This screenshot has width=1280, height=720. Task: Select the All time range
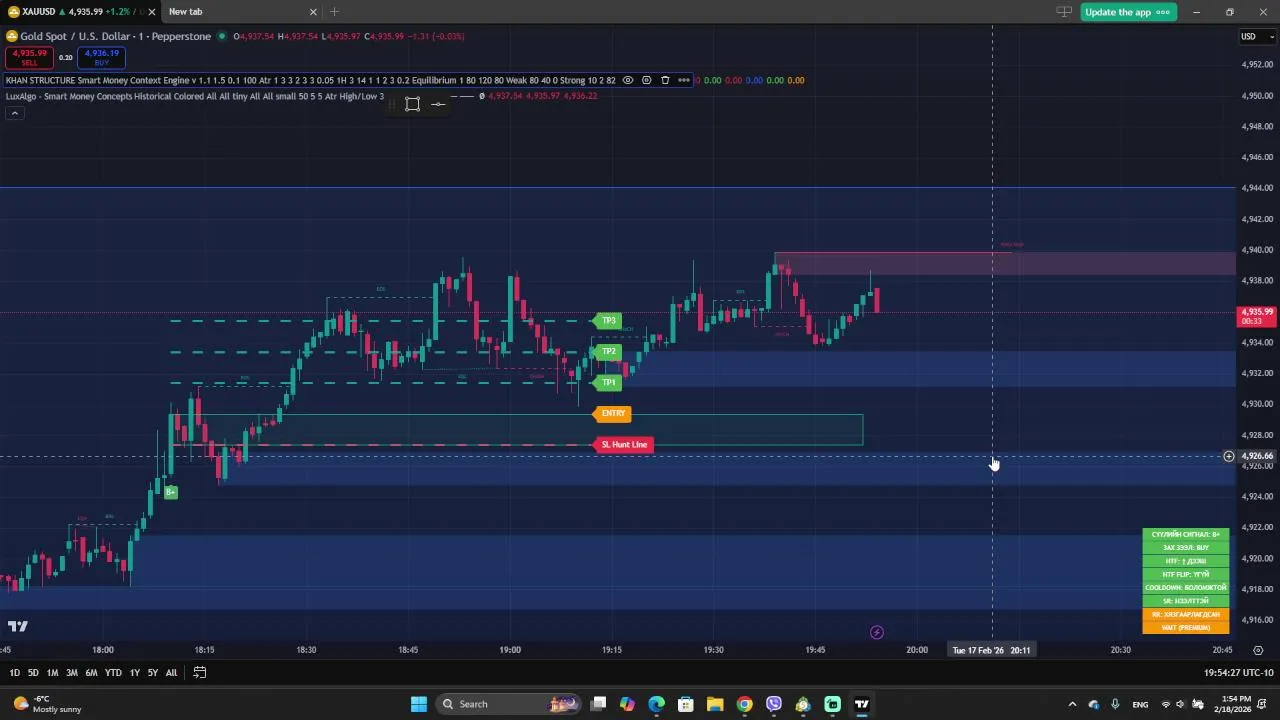click(171, 673)
